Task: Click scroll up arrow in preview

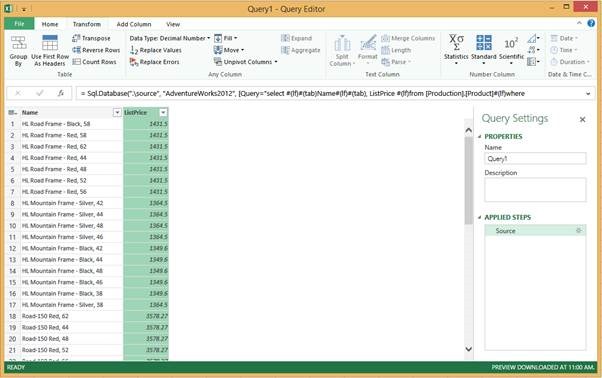Action: [468, 131]
